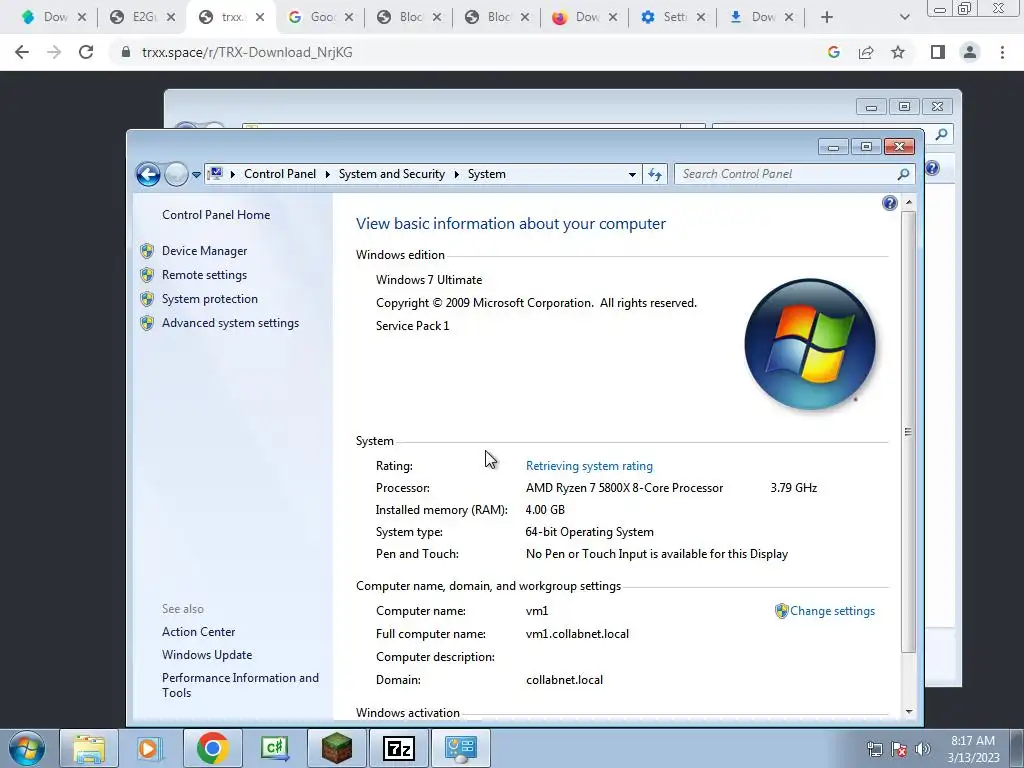Viewport: 1024px width, 768px height.
Task: Click the volume speaker tray icon
Action: (923, 749)
